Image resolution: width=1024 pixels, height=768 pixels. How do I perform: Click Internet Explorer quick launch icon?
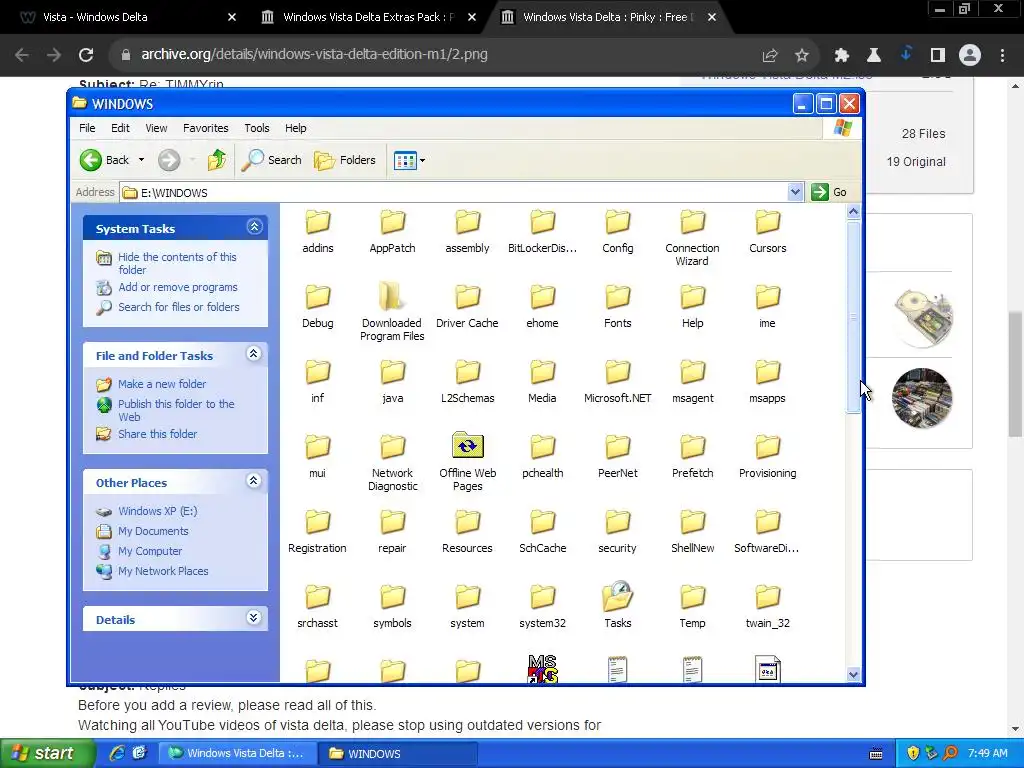click(x=117, y=753)
